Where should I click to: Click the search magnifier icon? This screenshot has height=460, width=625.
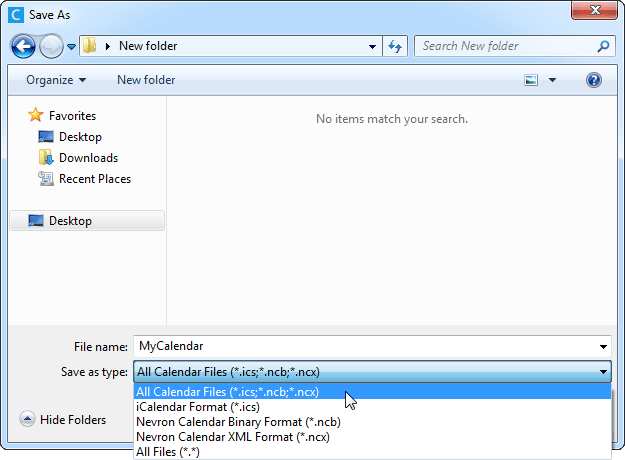[603, 46]
